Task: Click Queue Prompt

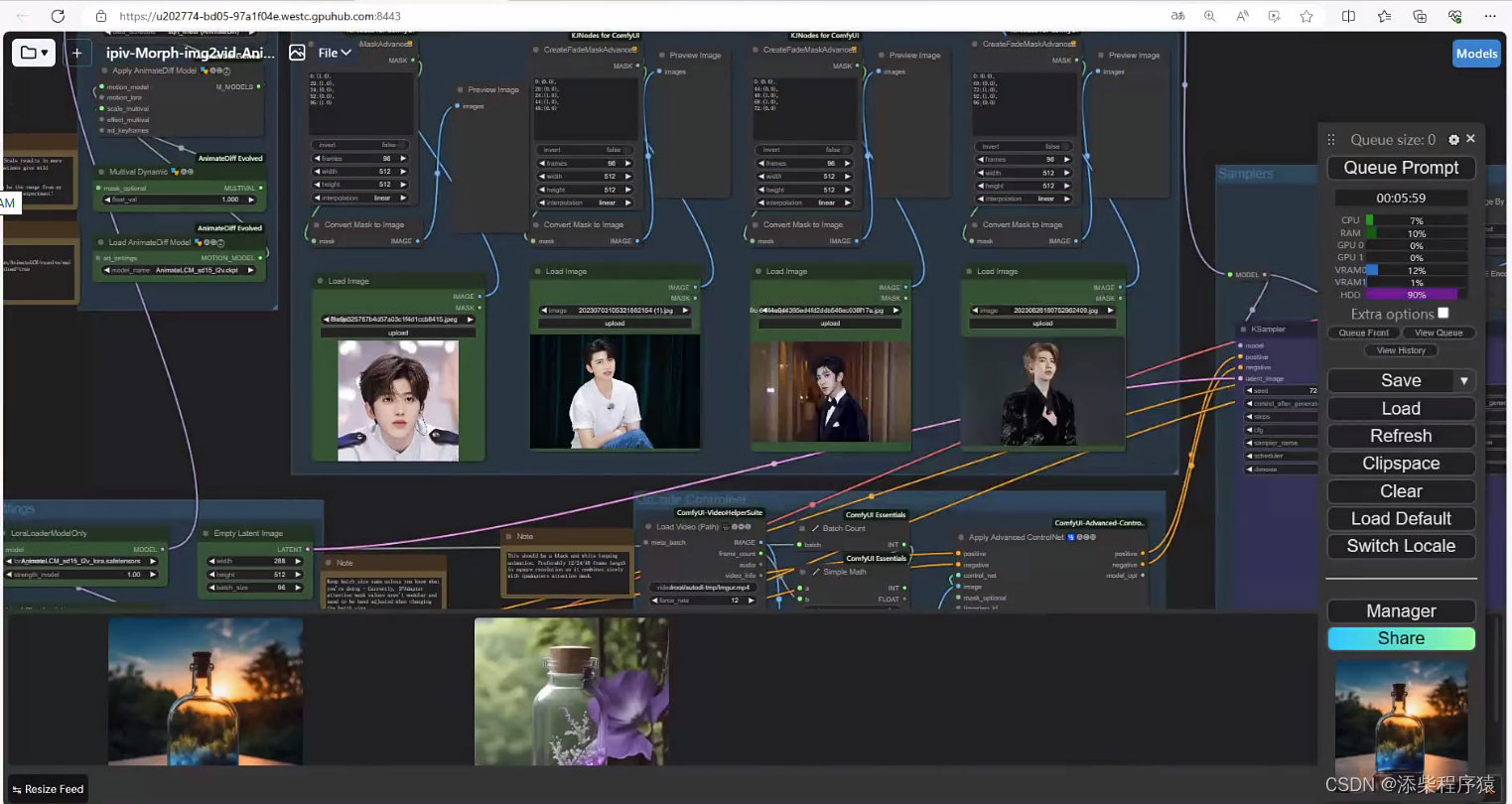Action: pos(1401,168)
